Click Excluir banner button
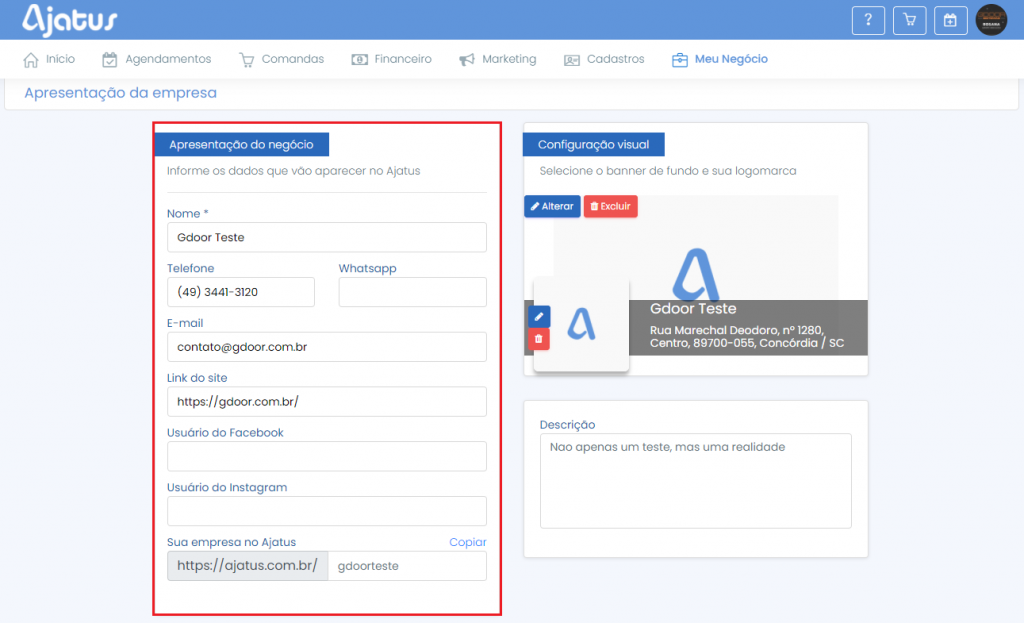The width and height of the screenshot is (1024, 623). pyautogui.click(x=611, y=206)
